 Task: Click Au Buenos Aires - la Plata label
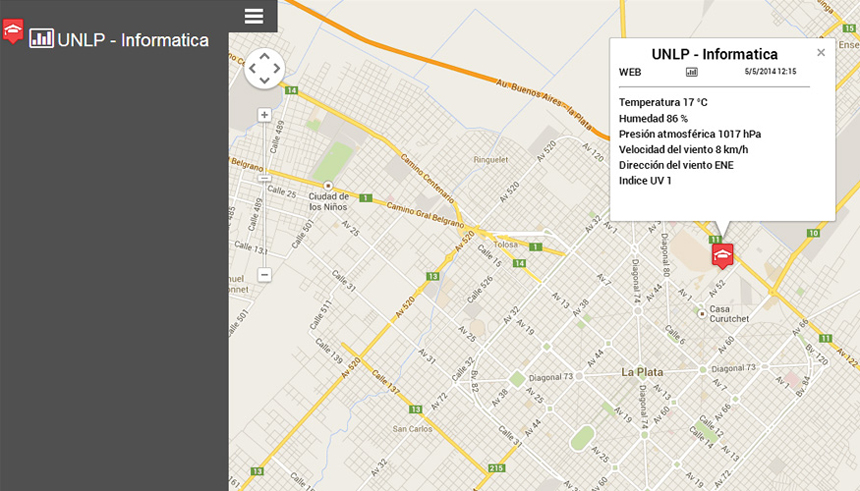pos(544,103)
